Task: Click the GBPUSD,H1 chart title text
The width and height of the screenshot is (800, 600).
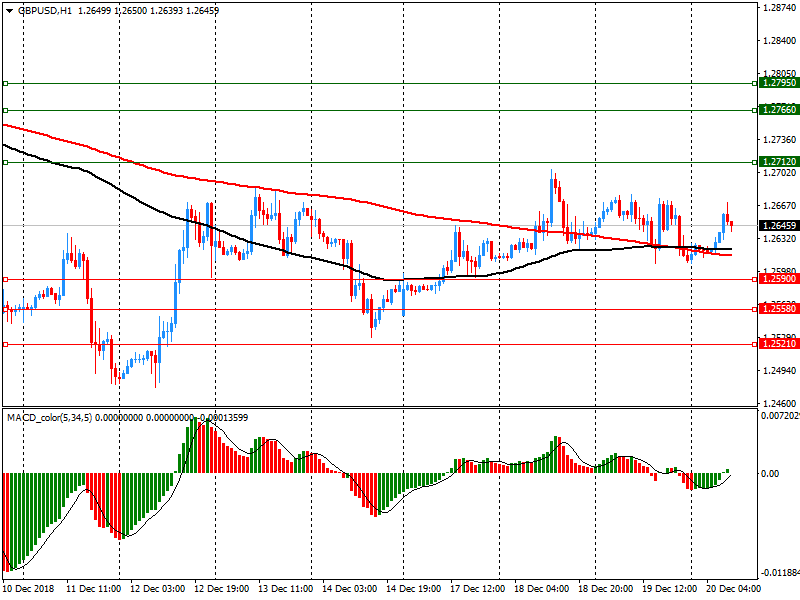Action: (45, 11)
